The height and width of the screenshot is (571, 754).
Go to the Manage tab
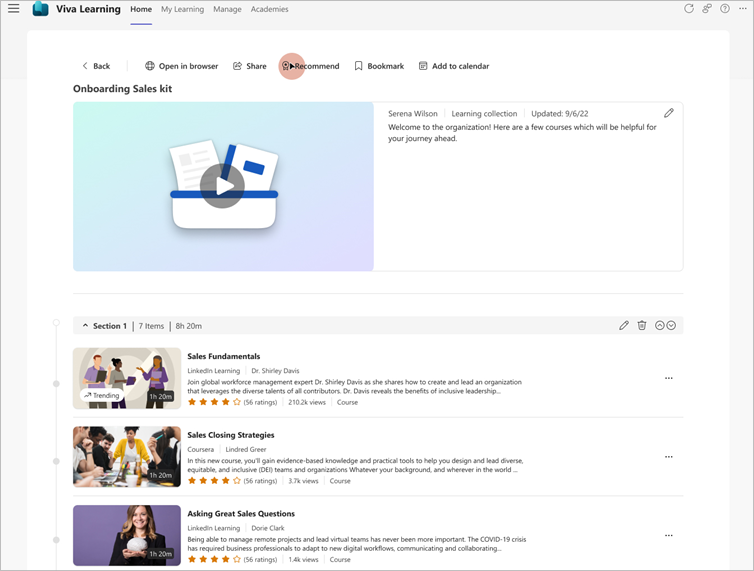pyautogui.click(x=227, y=9)
